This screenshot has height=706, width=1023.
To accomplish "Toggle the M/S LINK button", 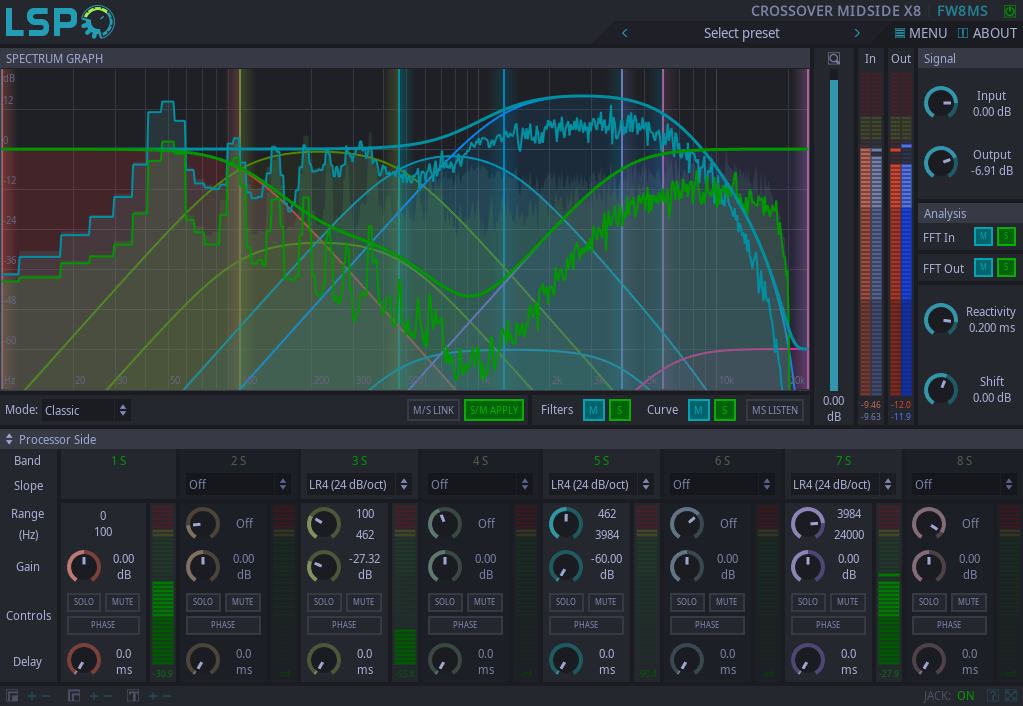I will [433, 410].
